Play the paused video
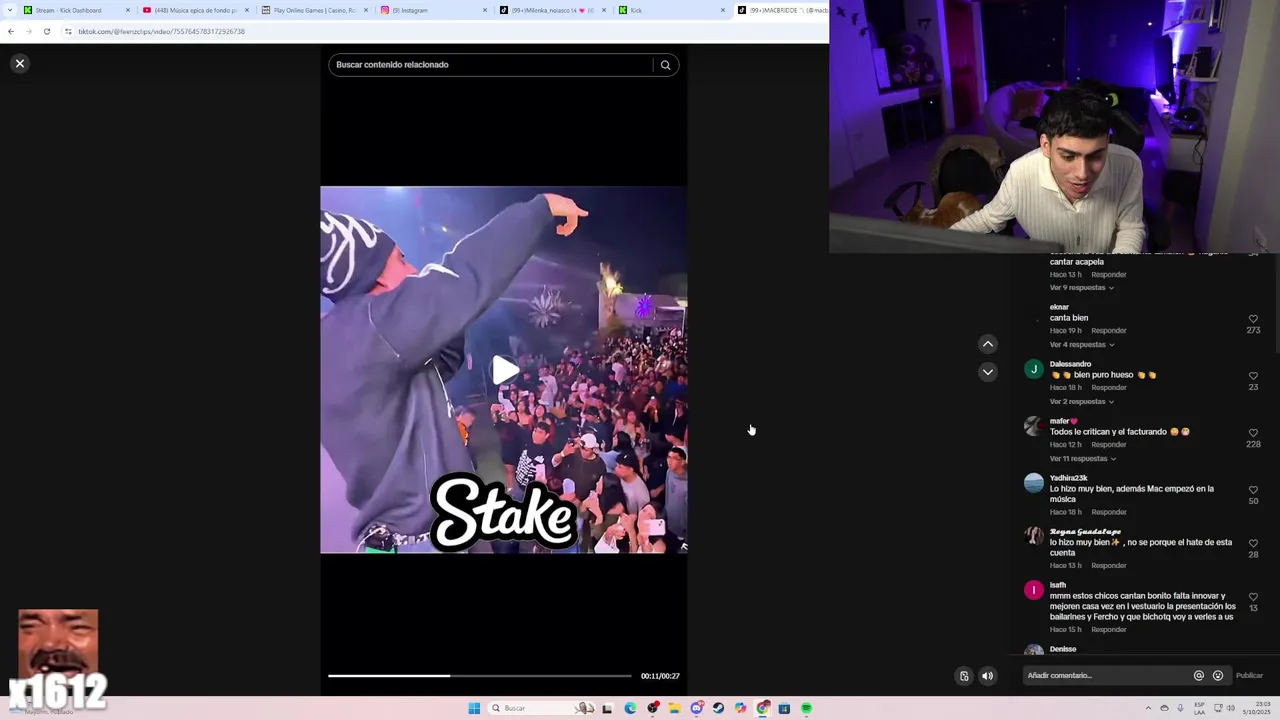 point(504,370)
